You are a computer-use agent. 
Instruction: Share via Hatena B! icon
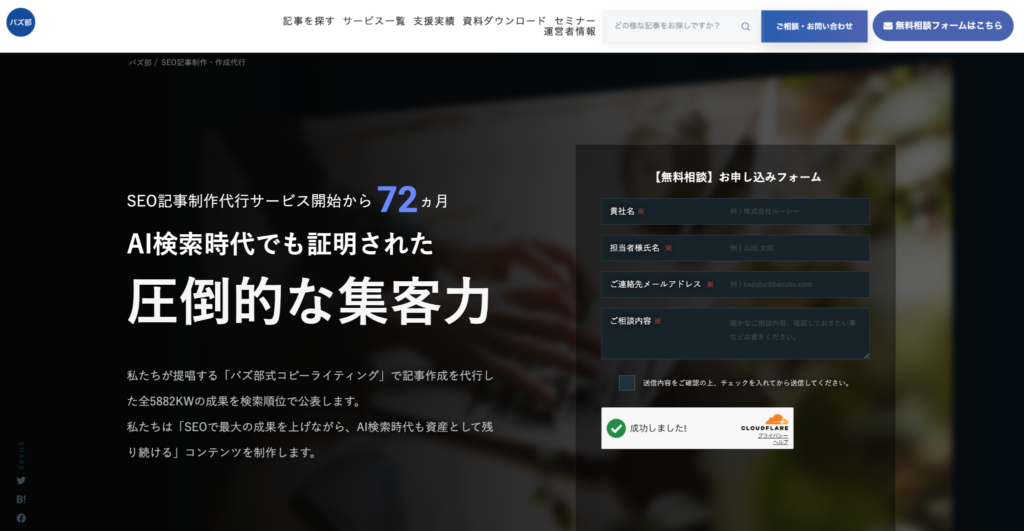21,499
